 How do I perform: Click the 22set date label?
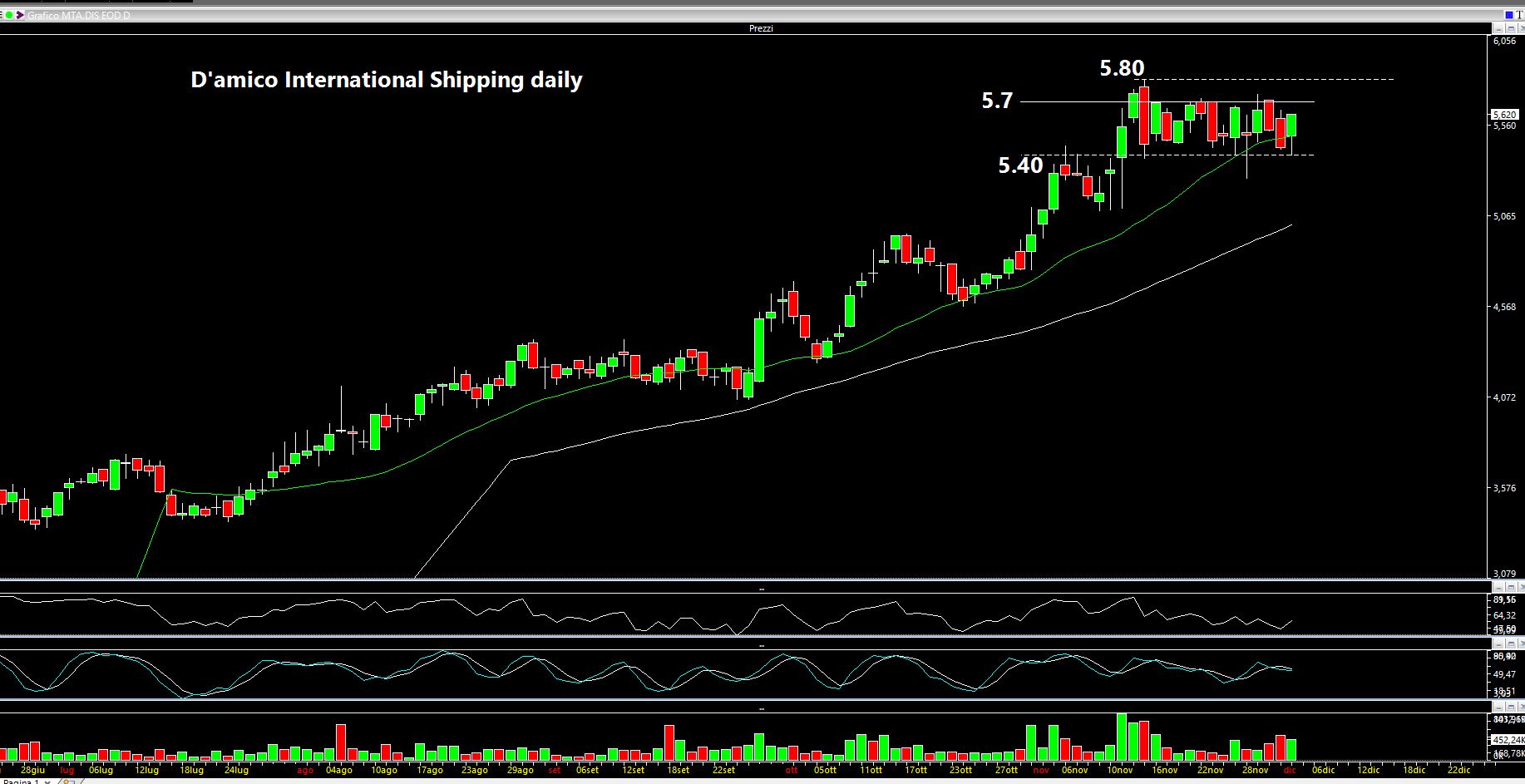tap(723, 770)
